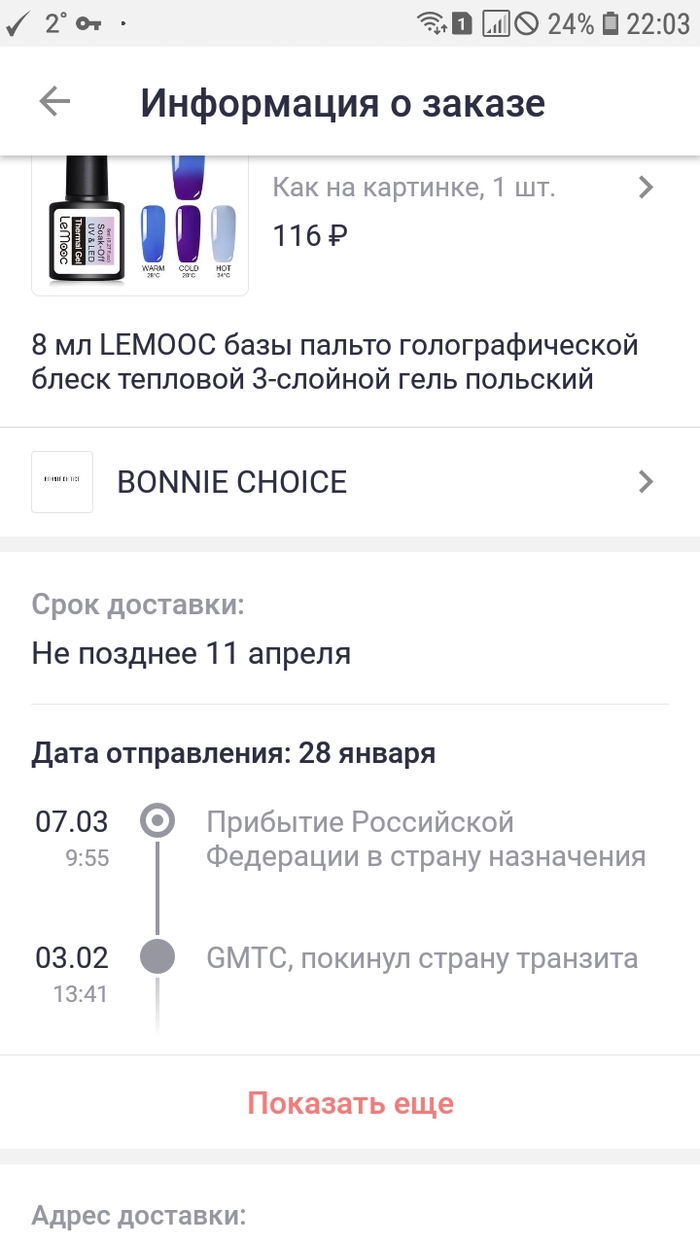
Task: Expand product details chevron next to 116 ₽
Action: [x=646, y=187]
